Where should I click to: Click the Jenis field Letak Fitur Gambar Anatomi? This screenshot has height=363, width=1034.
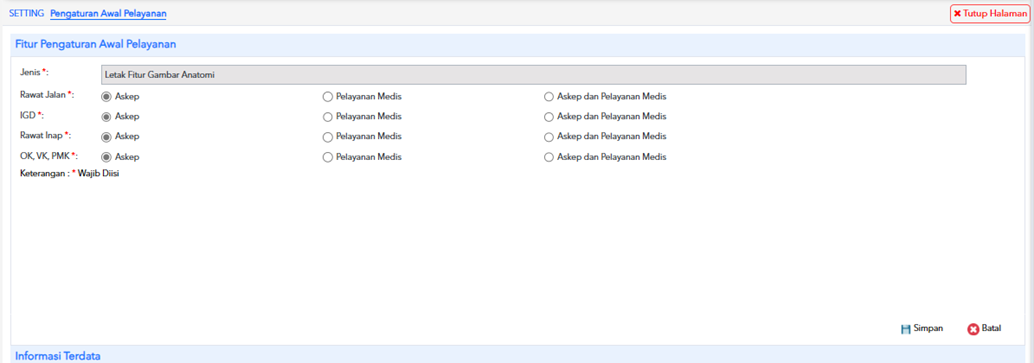533,75
